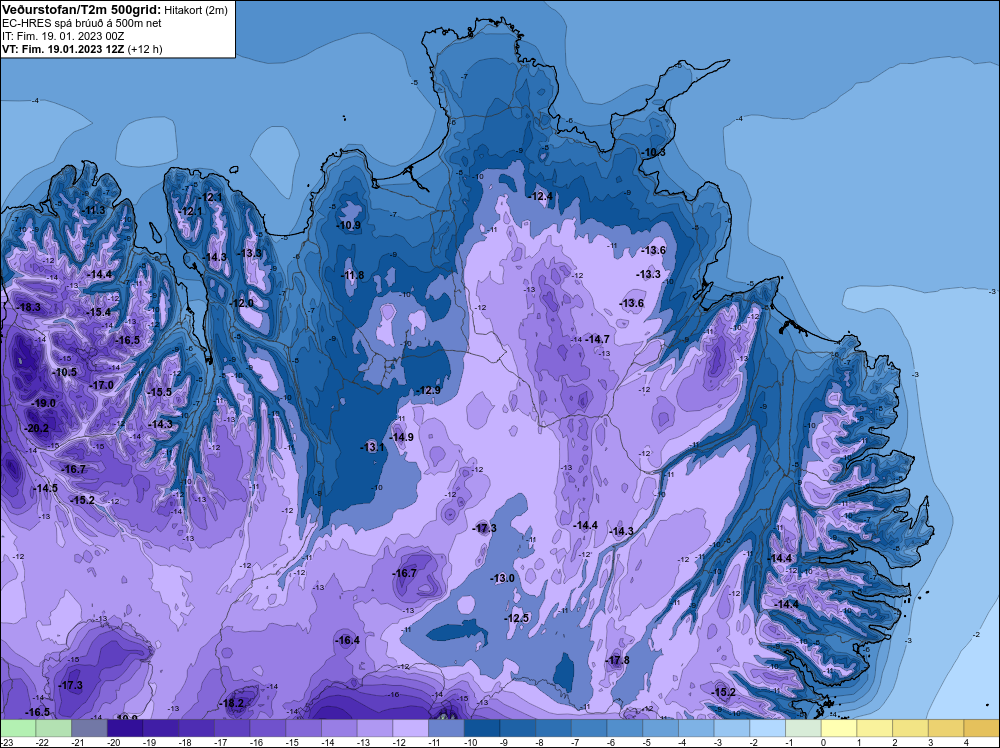
Task: Click the -12.4 temperature reading
Action: click(541, 196)
